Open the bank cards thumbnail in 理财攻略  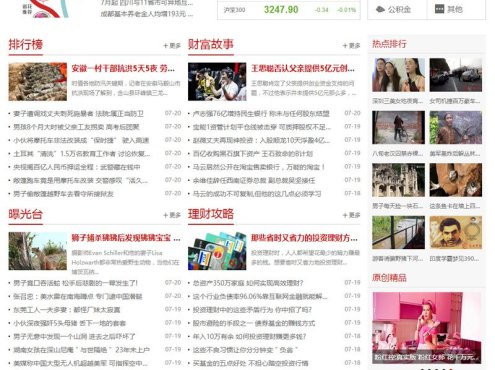pyautogui.click(x=217, y=251)
